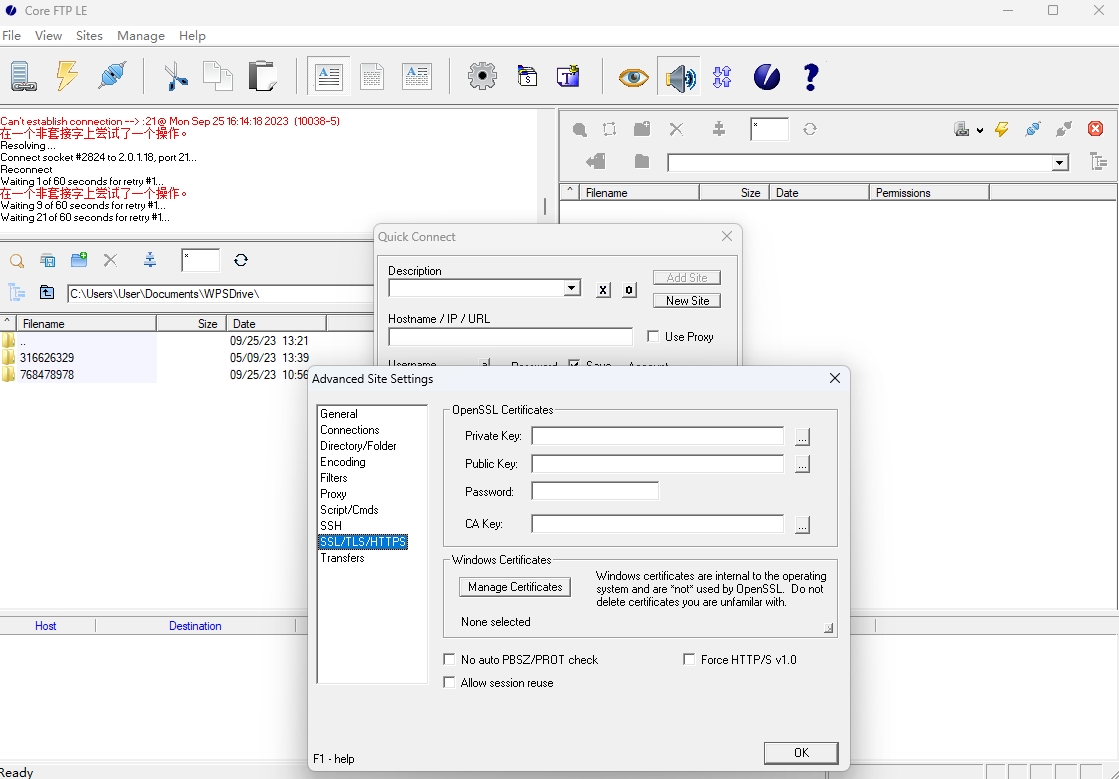1119x779 pixels.
Task: Click the New Site button
Action: click(x=687, y=300)
